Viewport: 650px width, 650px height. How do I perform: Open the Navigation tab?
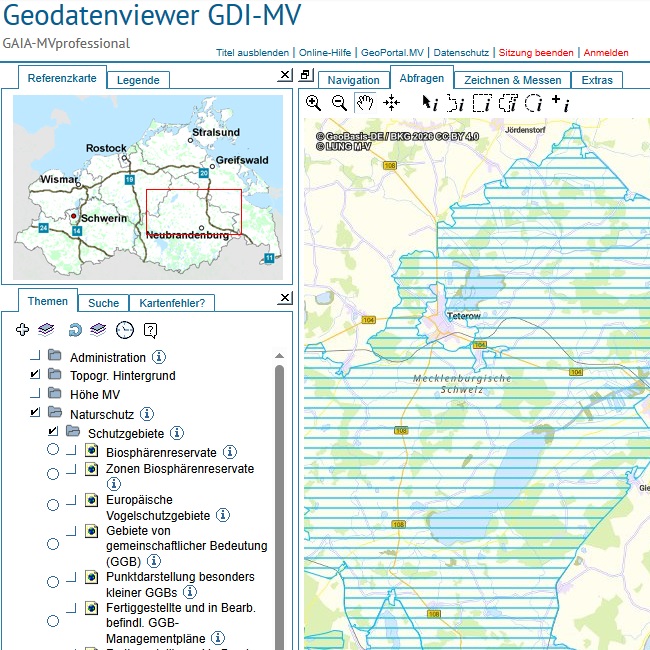point(354,80)
